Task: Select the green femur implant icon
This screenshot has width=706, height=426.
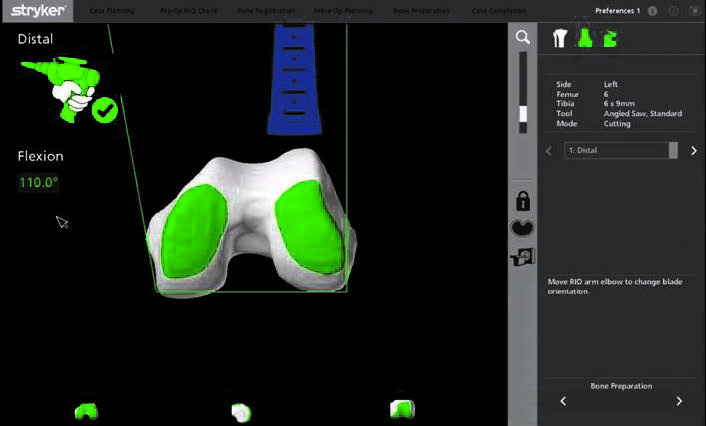Action: (584, 39)
